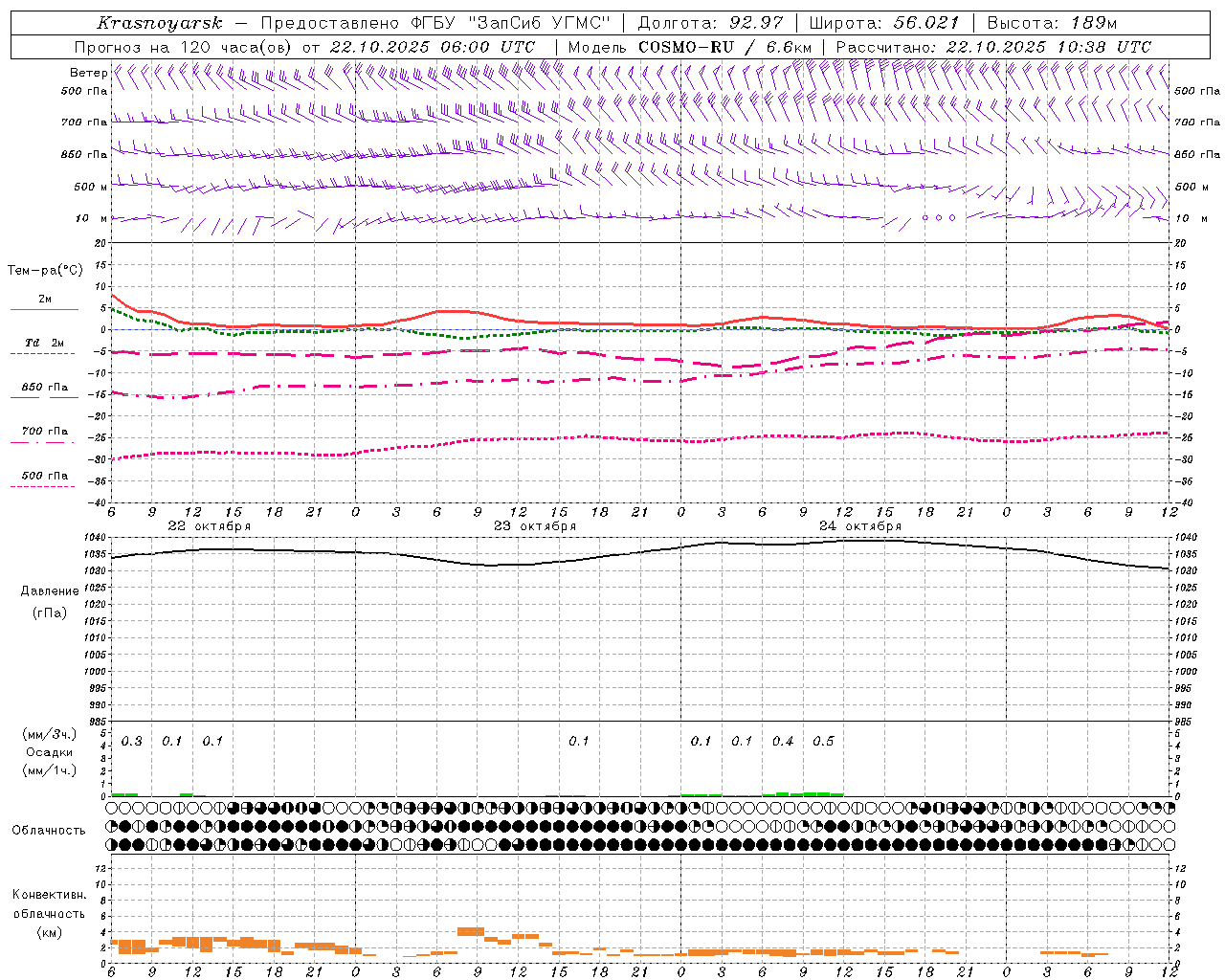The image size is (1225, 980).
Task: Click the "Ветер" wind panel label
Action: 88,73
